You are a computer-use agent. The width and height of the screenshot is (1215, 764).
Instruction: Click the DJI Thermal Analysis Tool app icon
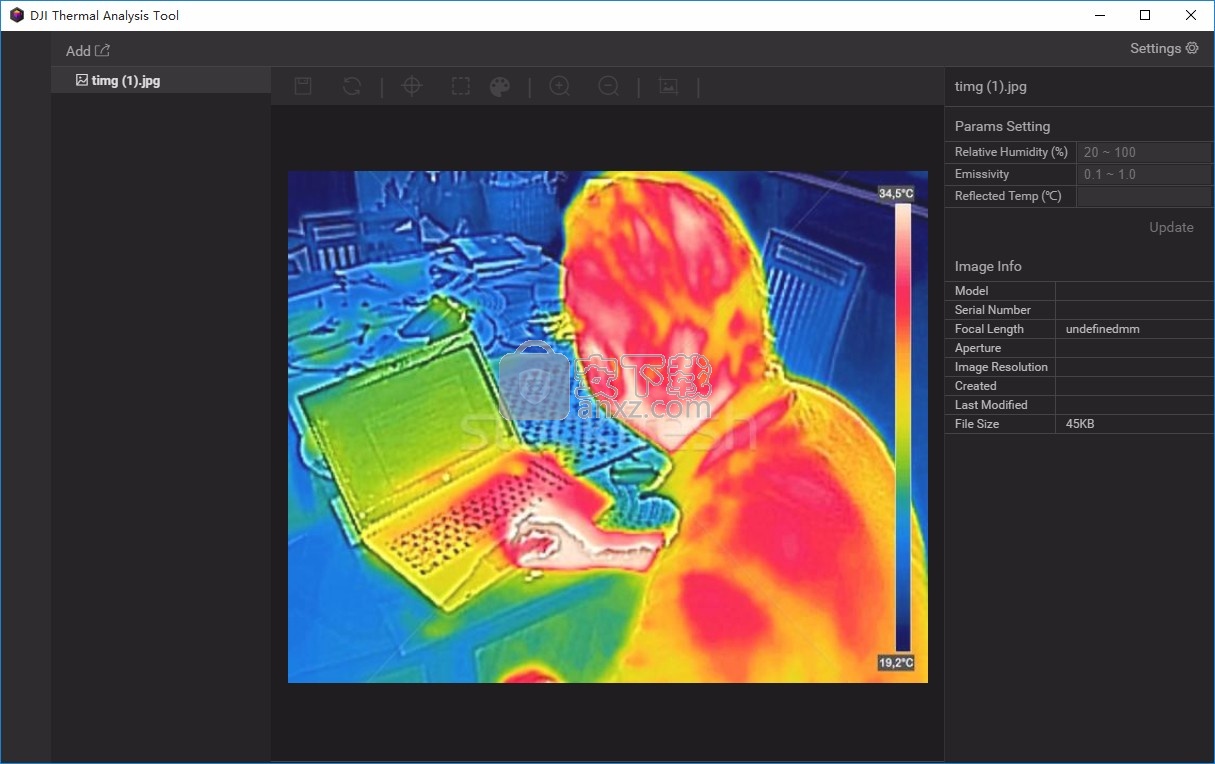point(16,15)
